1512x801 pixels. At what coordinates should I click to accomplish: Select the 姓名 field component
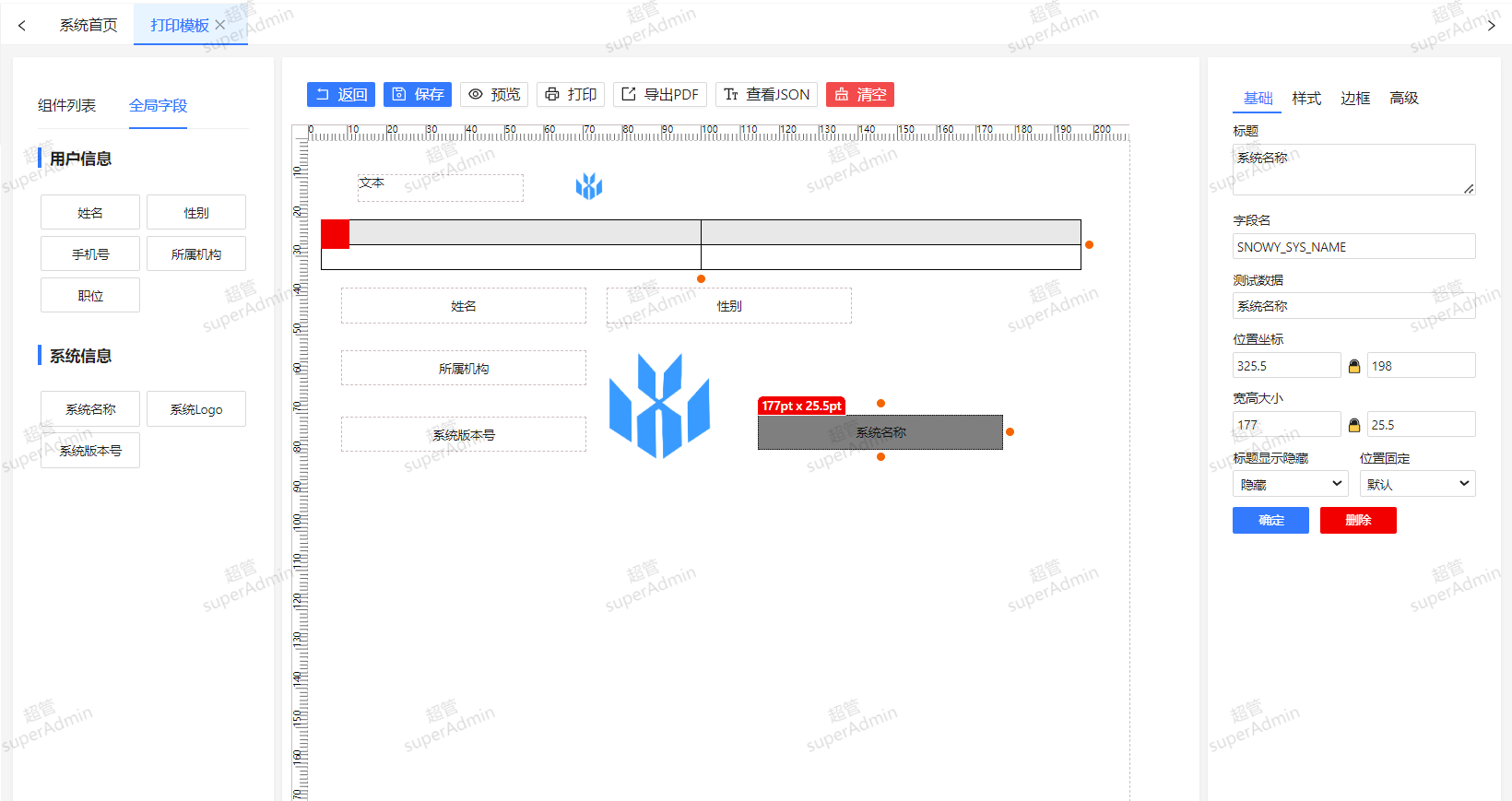[90, 212]
